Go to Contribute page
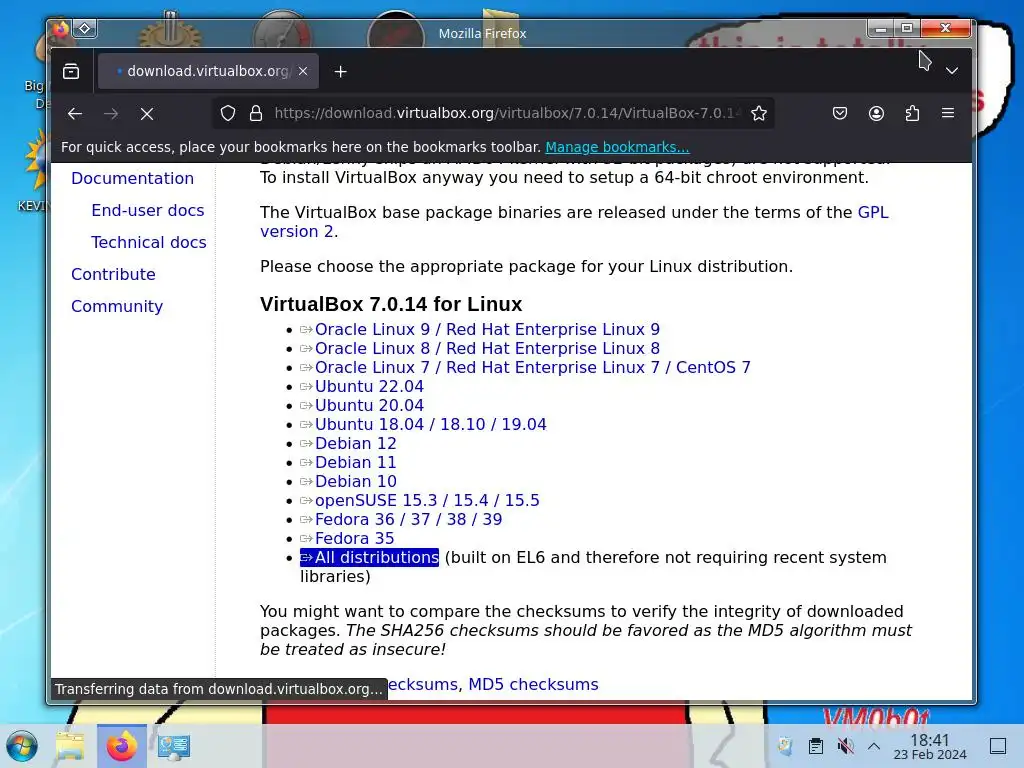1024x768 pixels. coord(113,274)
